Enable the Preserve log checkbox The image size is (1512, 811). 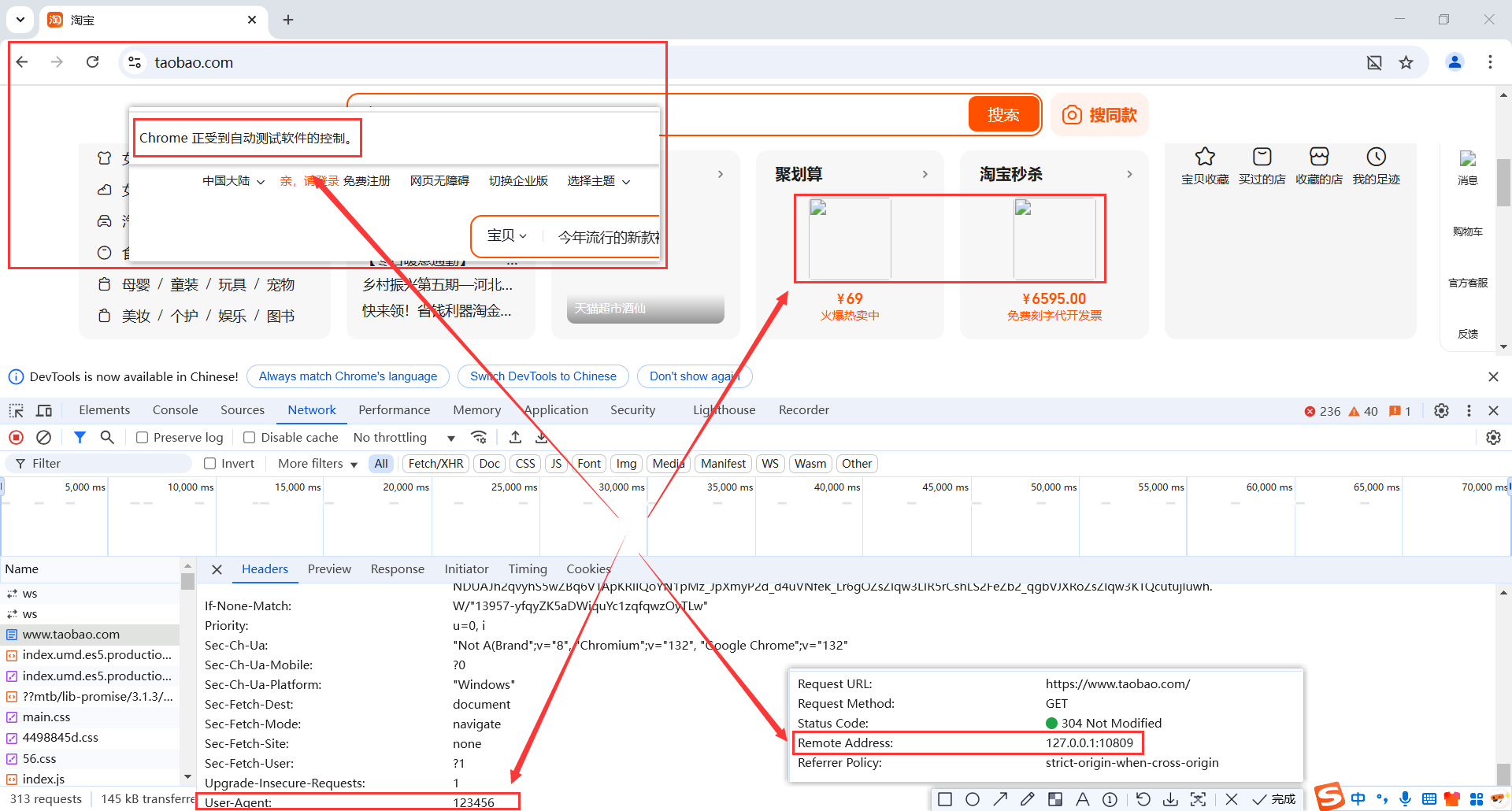tap(142, 438)
